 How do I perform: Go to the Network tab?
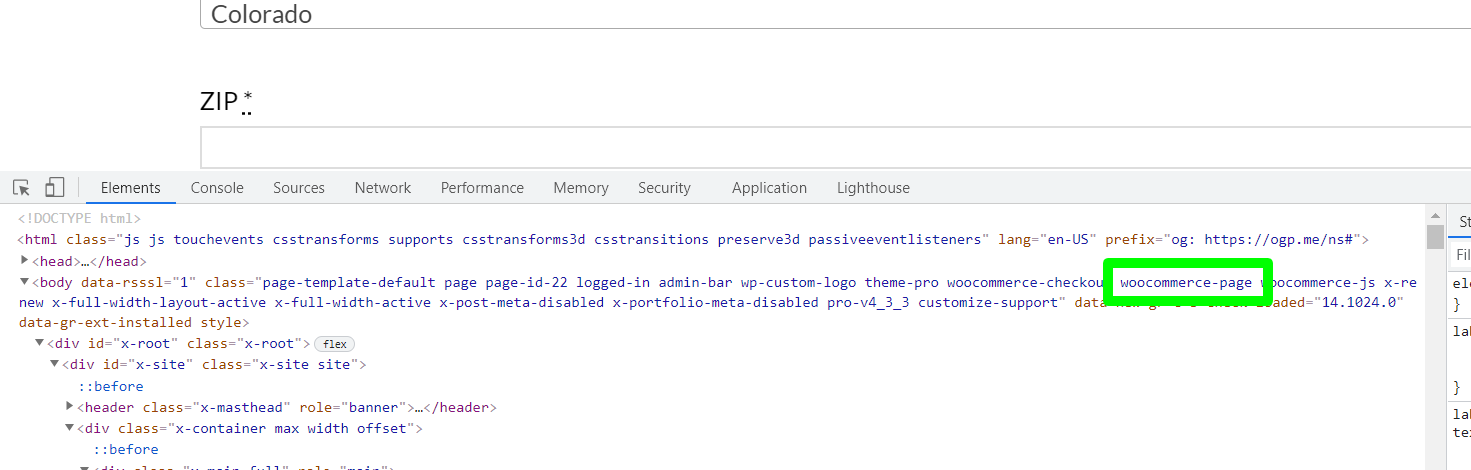click(x=382, y=188)
